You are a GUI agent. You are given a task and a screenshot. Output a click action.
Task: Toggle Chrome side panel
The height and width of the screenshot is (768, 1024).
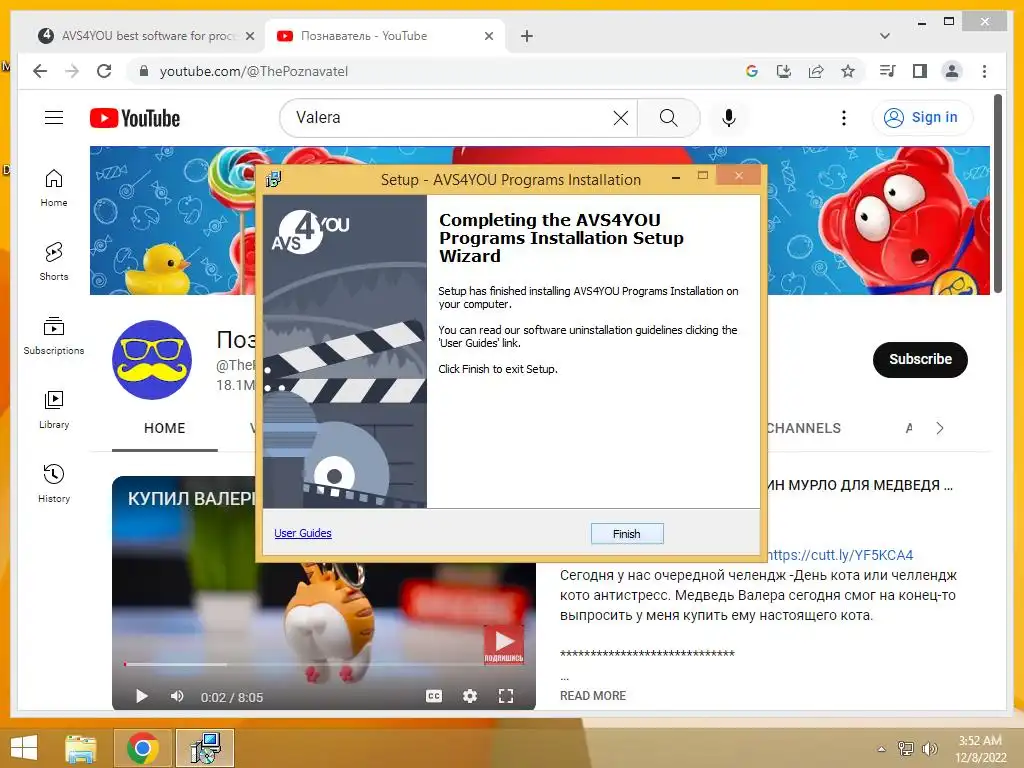coord(920,71)
